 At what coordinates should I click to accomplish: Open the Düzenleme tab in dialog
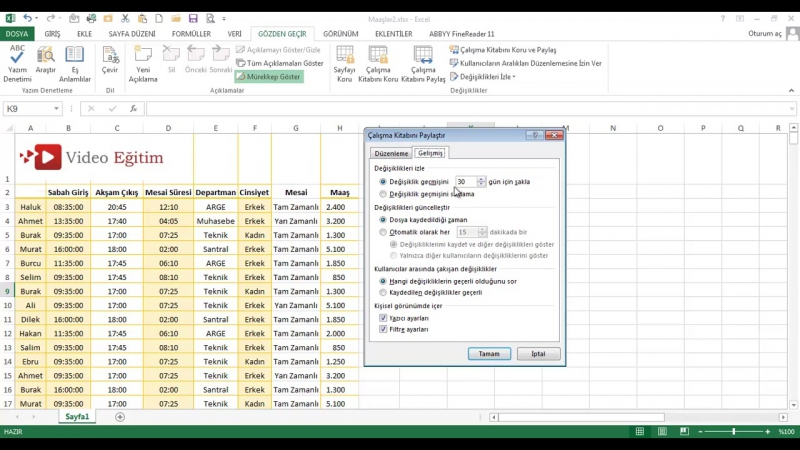[391, 153]
